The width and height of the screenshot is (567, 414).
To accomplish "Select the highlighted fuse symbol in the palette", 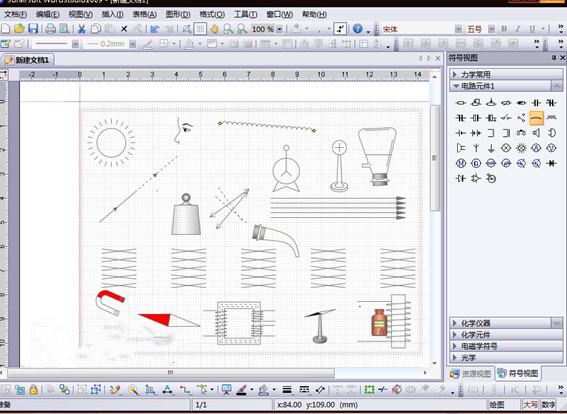I will [x=536, y=118].
